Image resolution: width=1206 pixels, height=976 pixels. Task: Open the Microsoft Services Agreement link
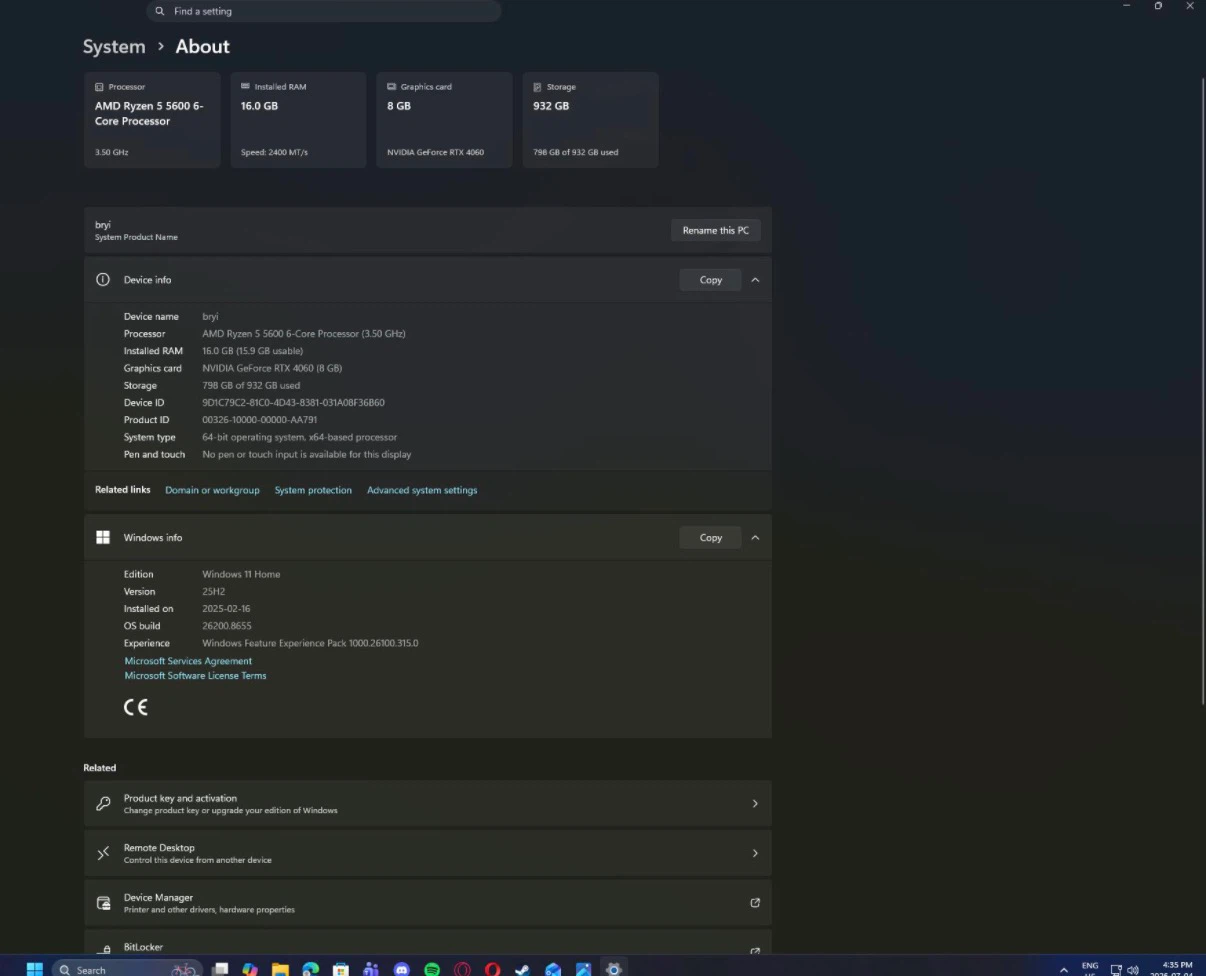tap(188, 661)
